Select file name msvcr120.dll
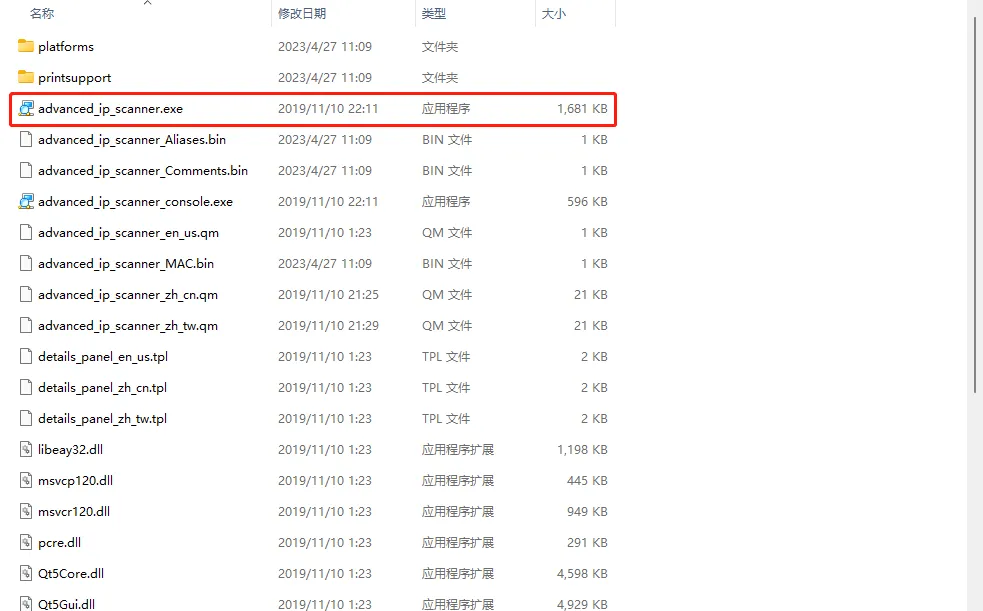The image size is (983, 611). (74, 511)
